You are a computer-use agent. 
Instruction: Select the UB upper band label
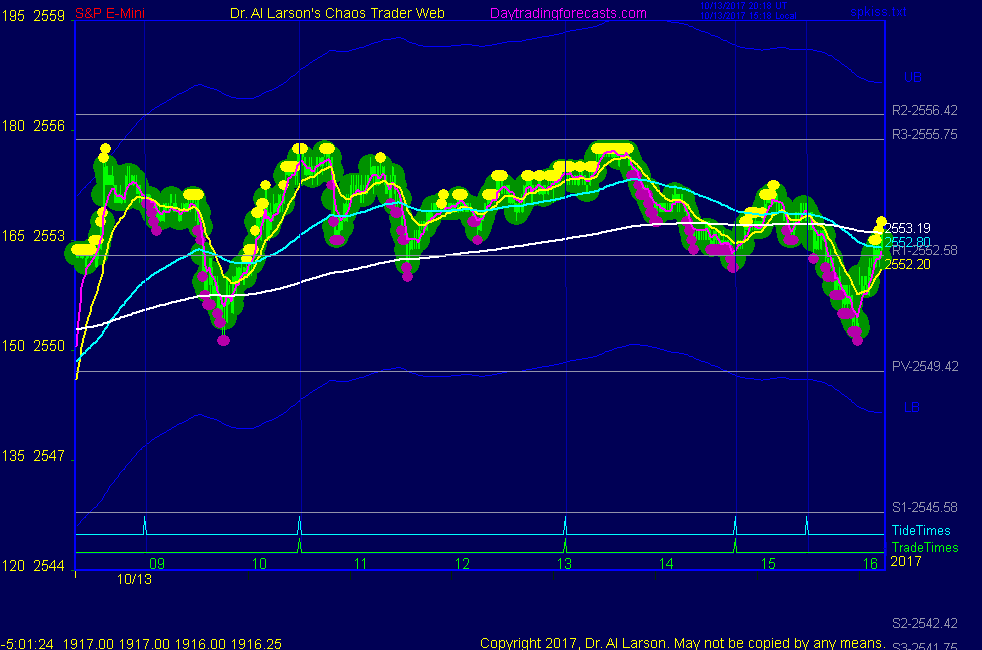pyautogui.click(x=912, y=78)
